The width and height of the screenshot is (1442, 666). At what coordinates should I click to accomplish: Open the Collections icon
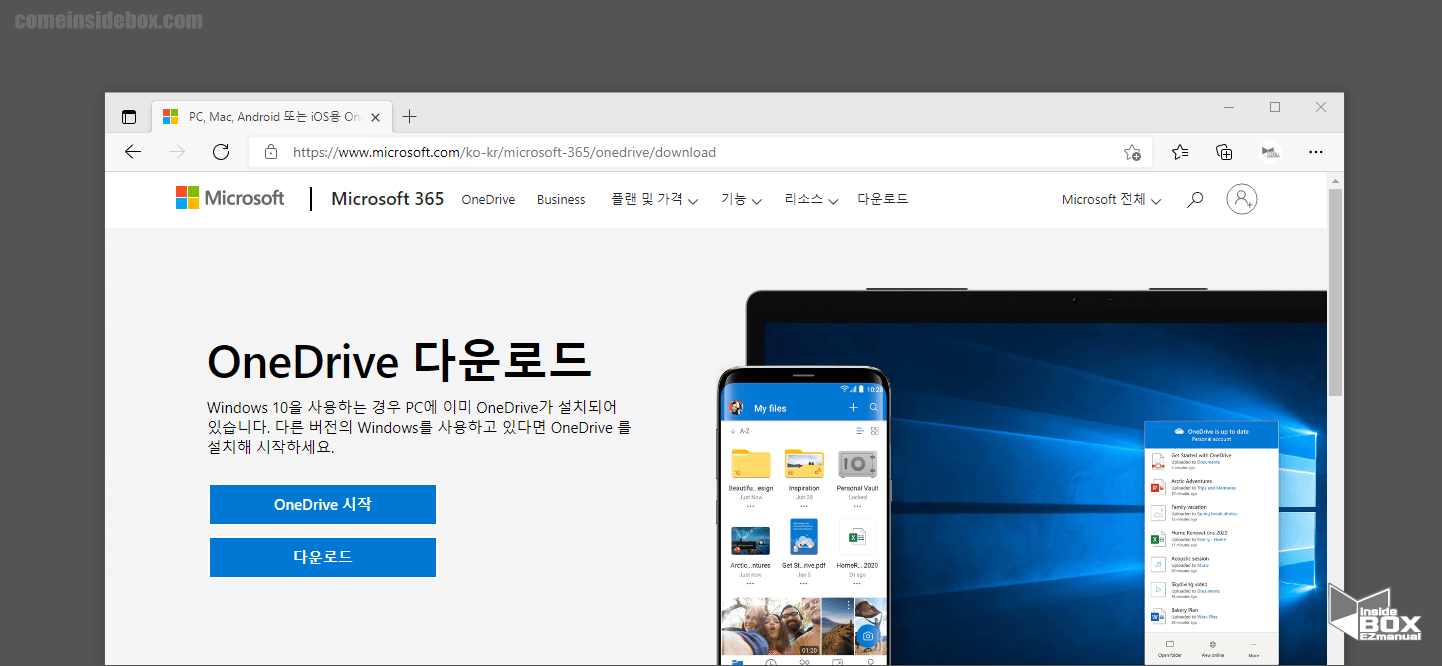tap(1224, 152)
